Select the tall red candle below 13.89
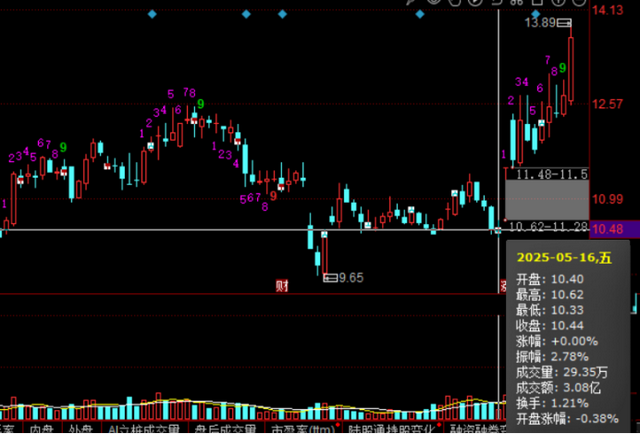Image resolution: width=640 pixels, height=434 pixels. pos(571,69)
